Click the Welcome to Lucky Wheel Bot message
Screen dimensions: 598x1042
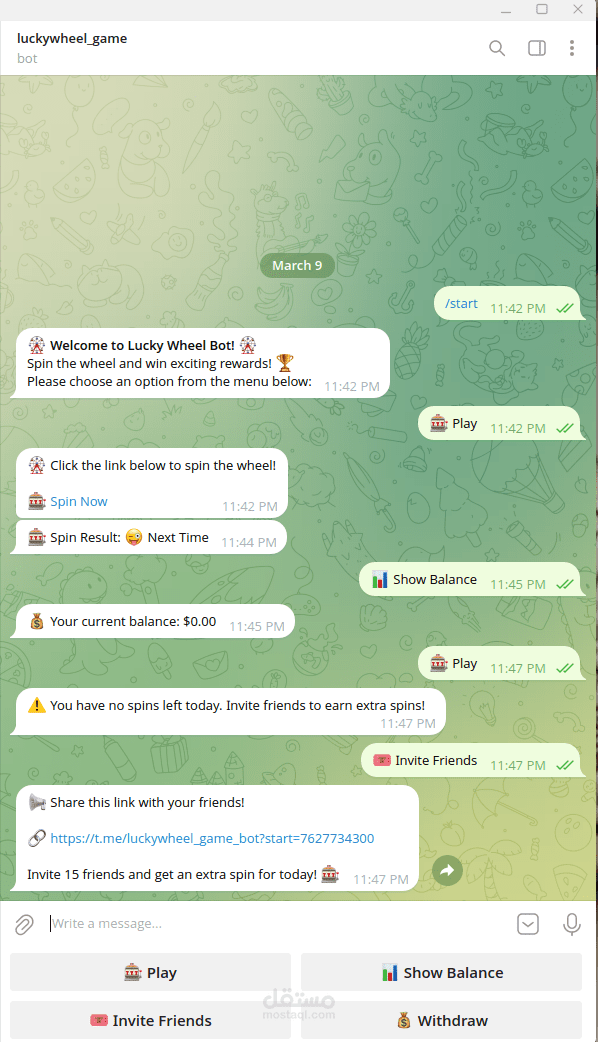pyautogui.click(x=203, y=363)
